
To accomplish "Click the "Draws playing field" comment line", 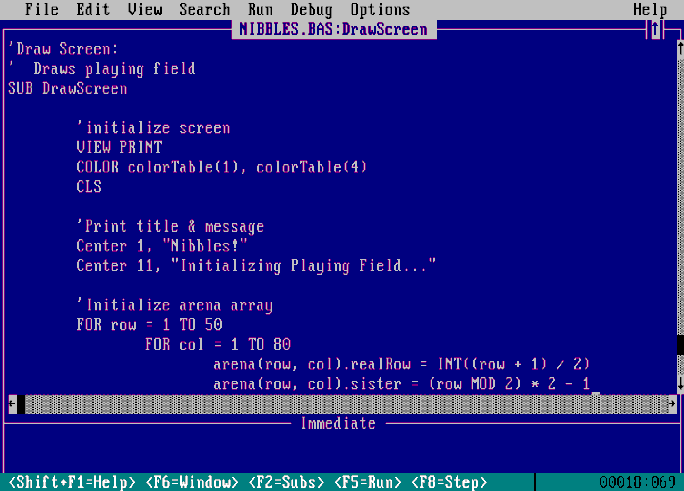I will (x=114, y=69).
